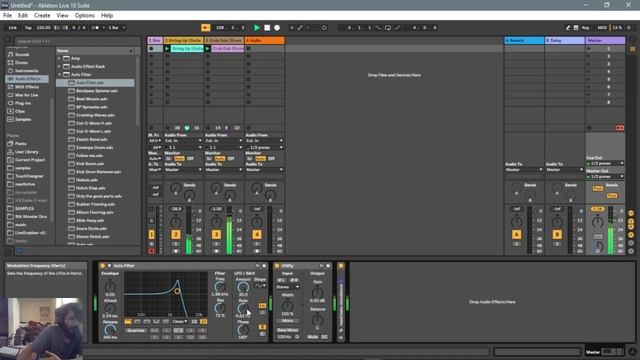Viewport: 640px width, 360px height.
Task: Toggle the yellow Follow button in the transport
Action: click(206, 28)
